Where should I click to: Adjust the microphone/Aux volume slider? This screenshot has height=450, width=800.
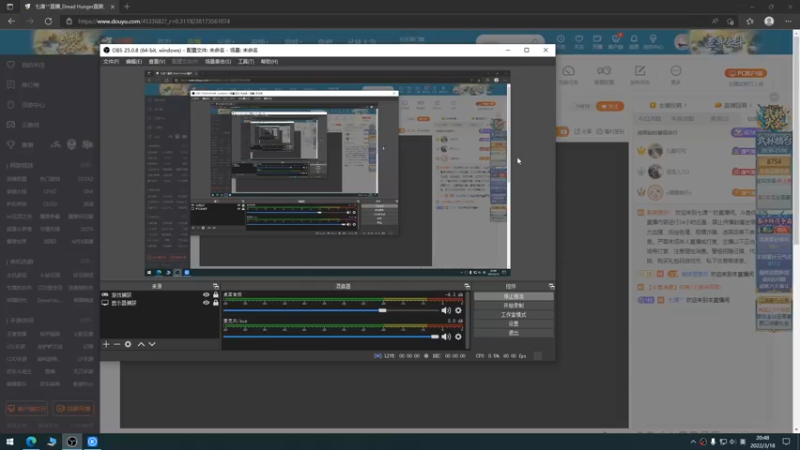pos(331,337)
